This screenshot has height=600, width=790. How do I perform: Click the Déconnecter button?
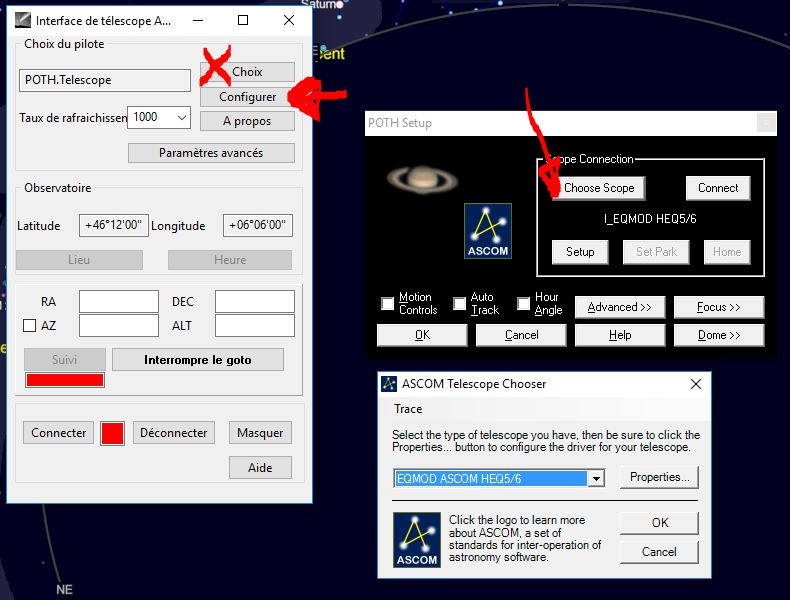[x=174, y=433]
